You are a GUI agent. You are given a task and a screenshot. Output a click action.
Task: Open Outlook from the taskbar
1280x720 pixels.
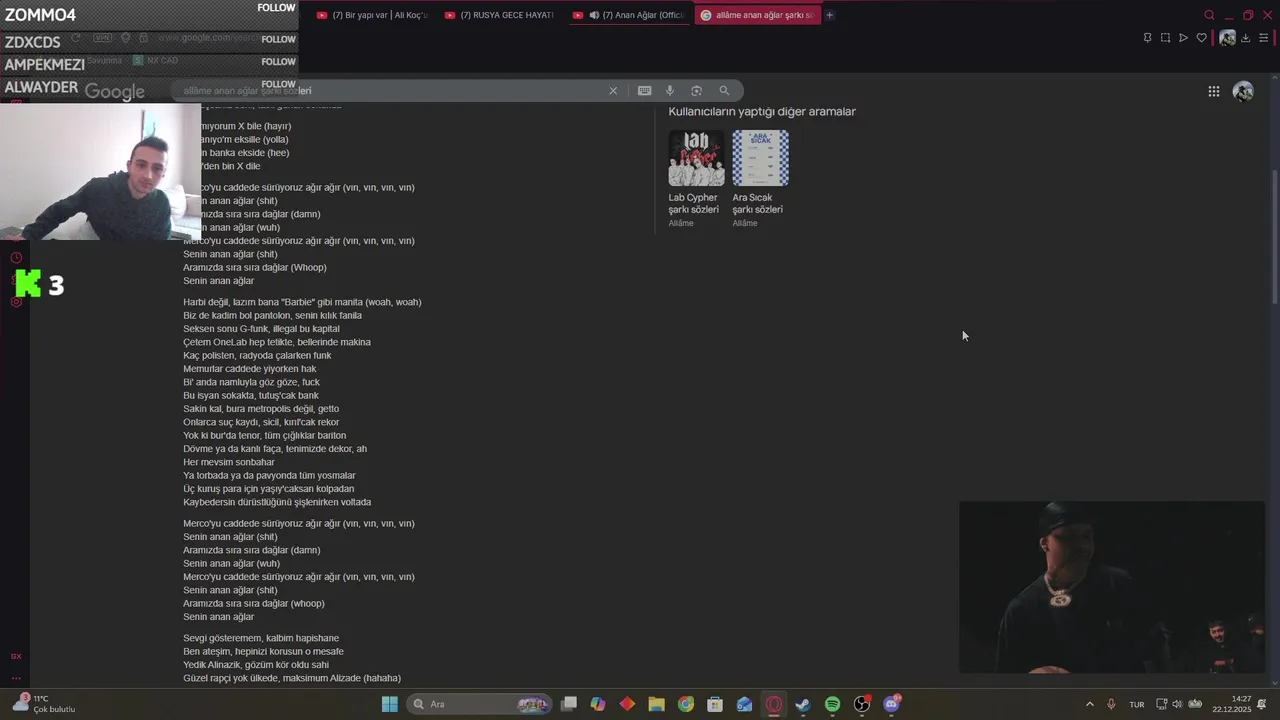pos(744,704)
